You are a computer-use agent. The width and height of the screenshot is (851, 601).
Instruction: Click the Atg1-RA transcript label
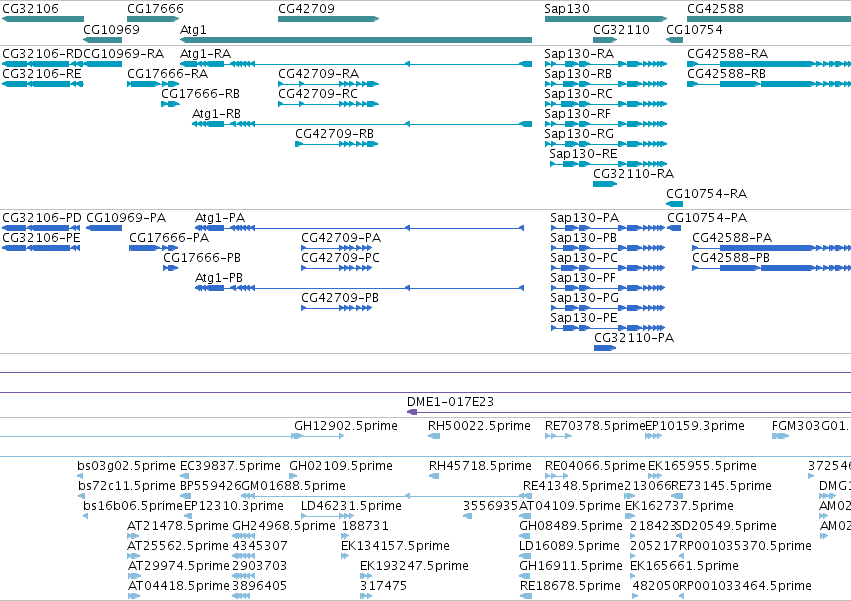pos(205,54)
